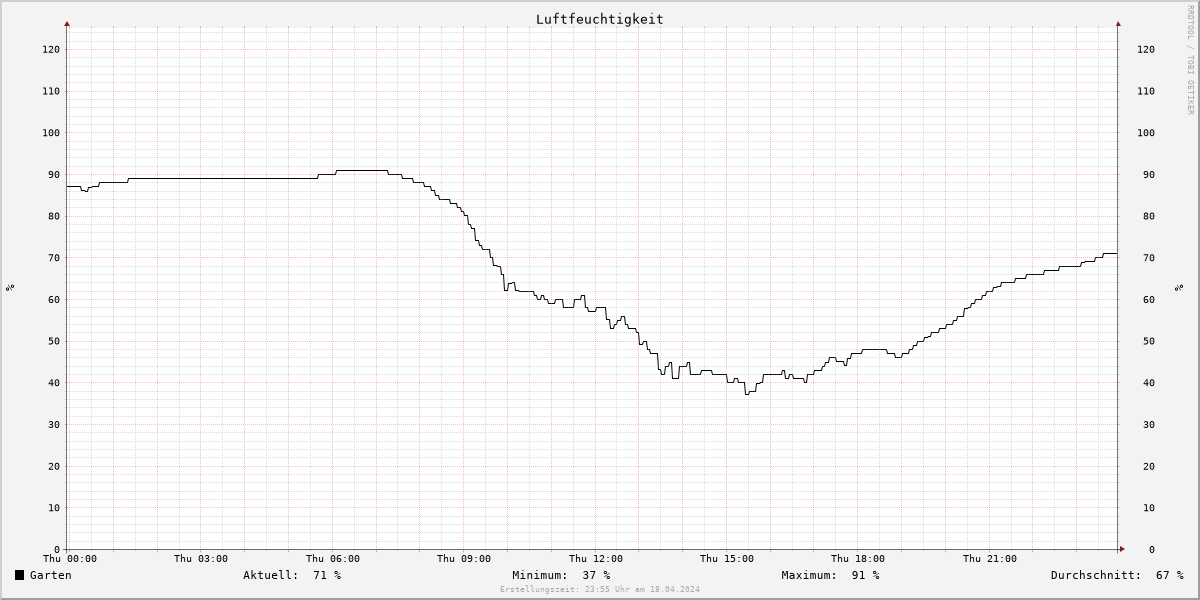The image size is (1200, 600).
Task: Click the 80 label on left y-axis
Action: tap(54, 216)
